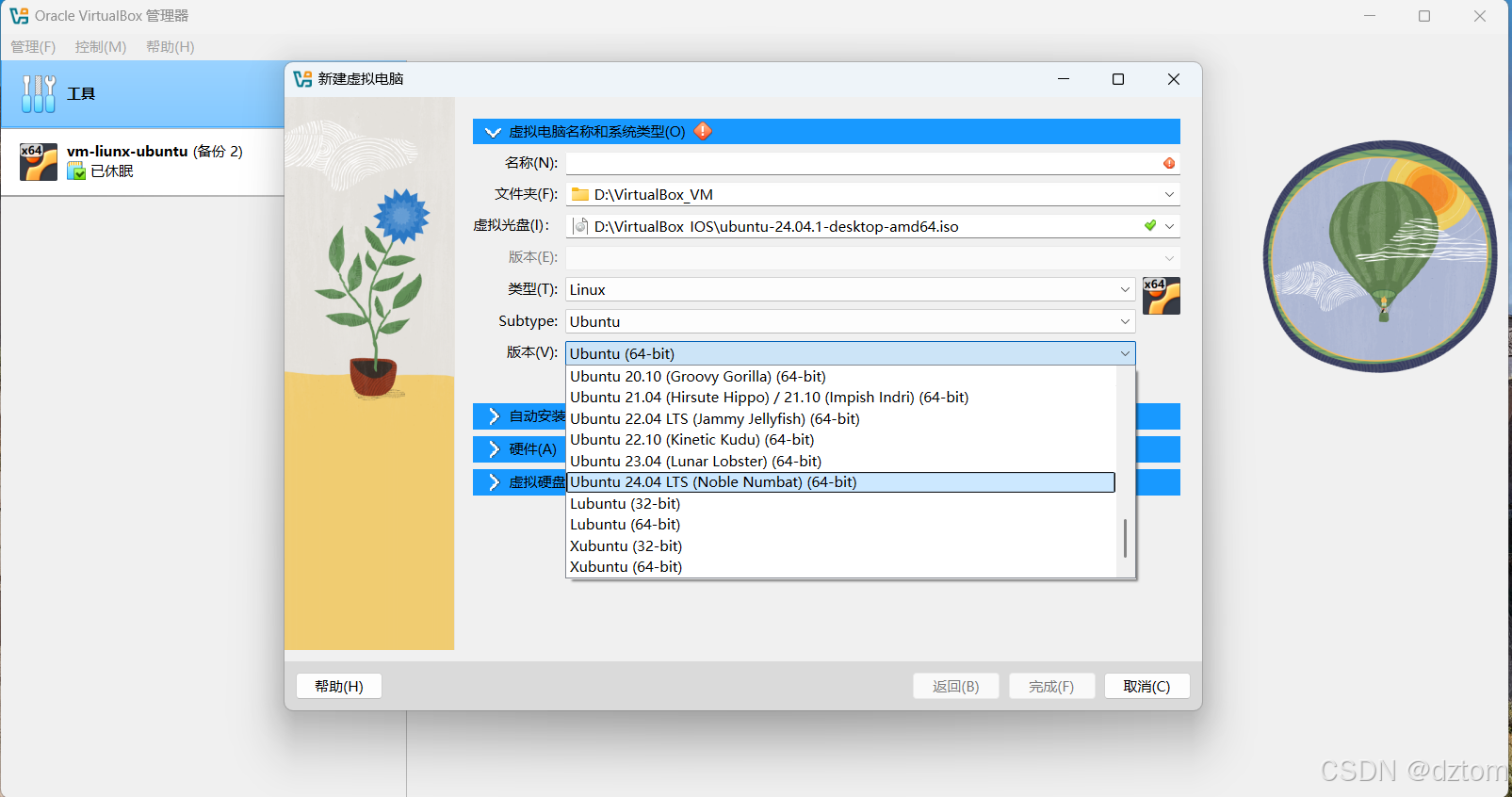Maximize the 新建虚拟电脑 dialog
Viewport: 1512px width, 797px height.
coord(1118,79)
